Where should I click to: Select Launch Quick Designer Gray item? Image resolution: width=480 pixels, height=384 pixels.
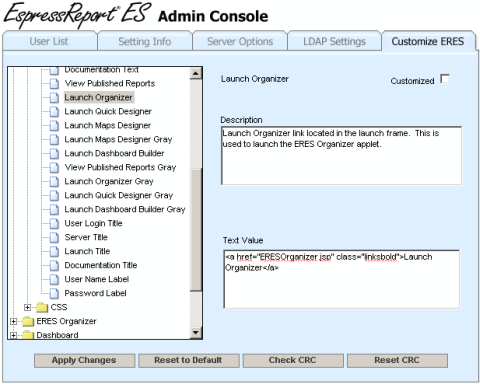coord(119,195)
